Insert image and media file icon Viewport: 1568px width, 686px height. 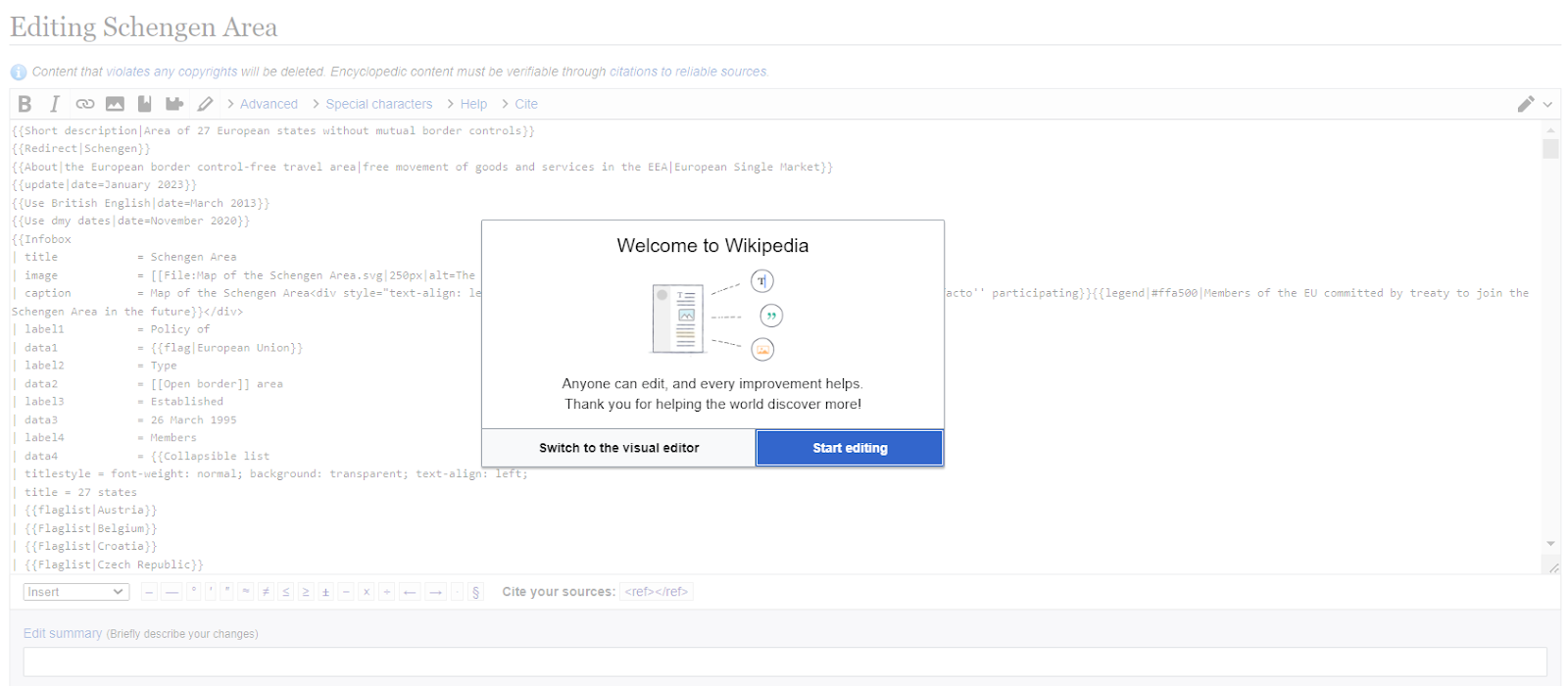(x=115, y=104)
